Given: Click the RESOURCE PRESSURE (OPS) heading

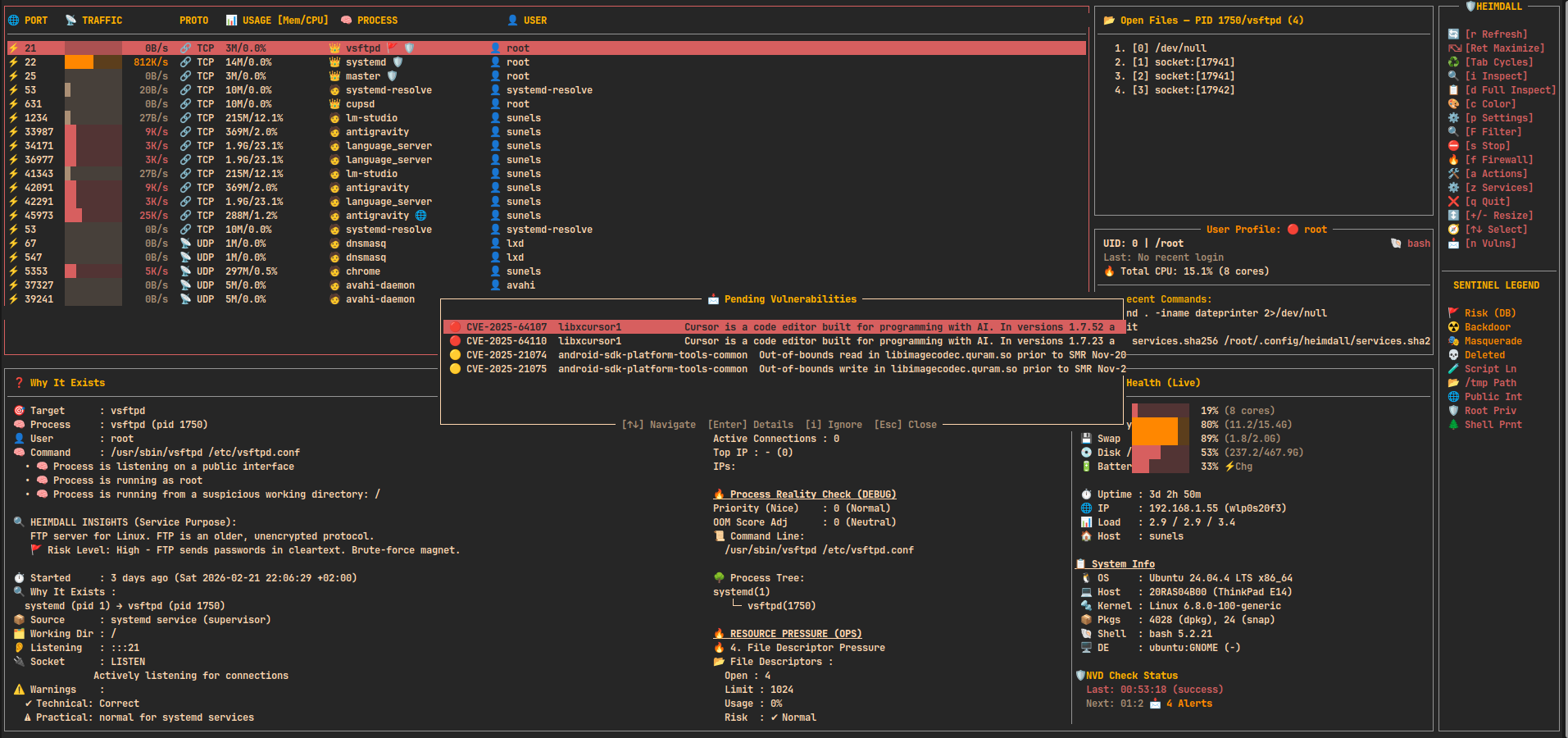Looking at the screenshot, I should (796, 634).
